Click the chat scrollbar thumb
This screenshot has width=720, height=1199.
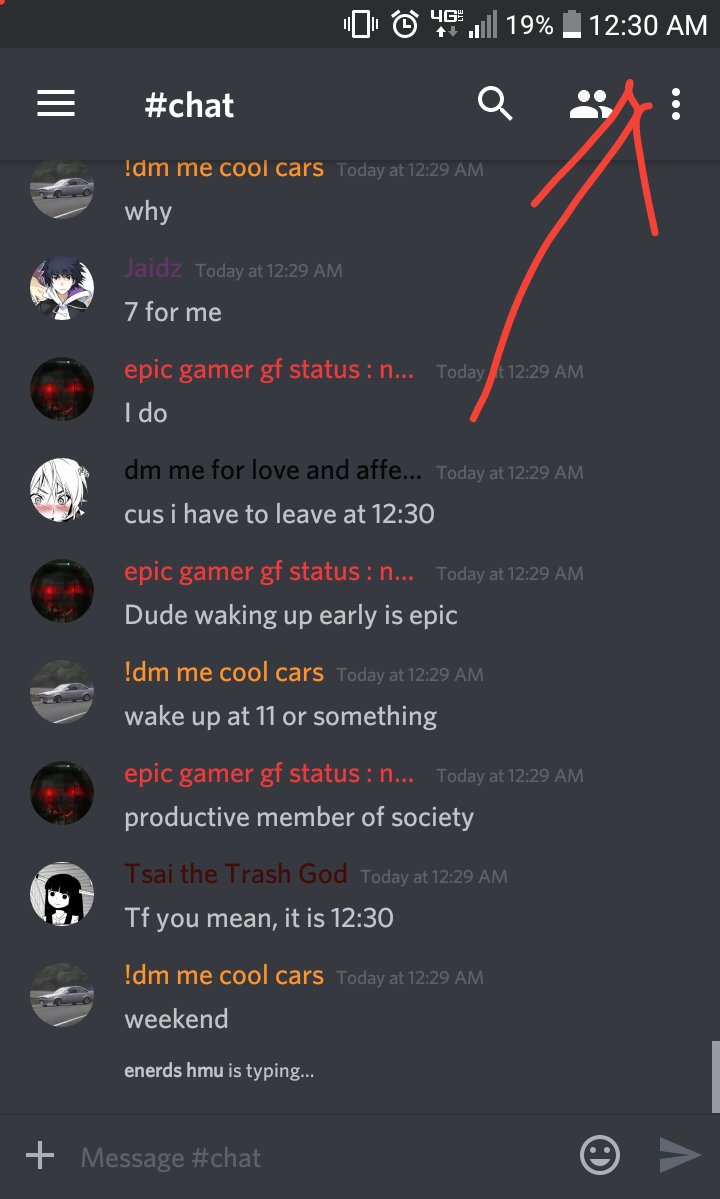pyautogui.click(x=715, y=1077)
